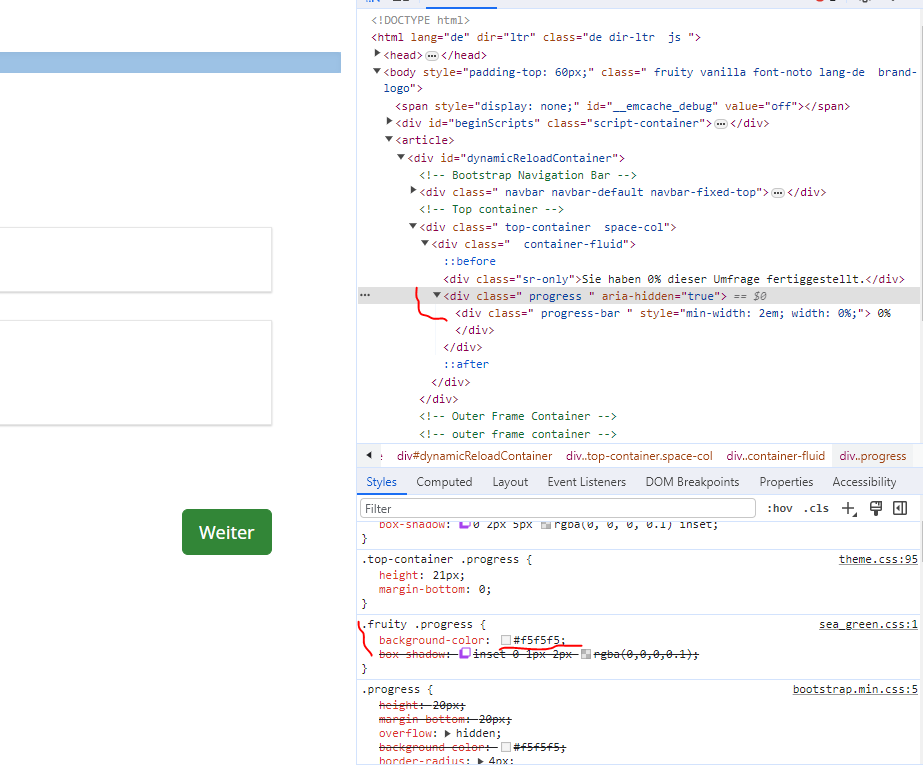The width and height of the screenshot is (923, 765).
Task: Switch to the Styles tab
Action: tap(381, 482)
